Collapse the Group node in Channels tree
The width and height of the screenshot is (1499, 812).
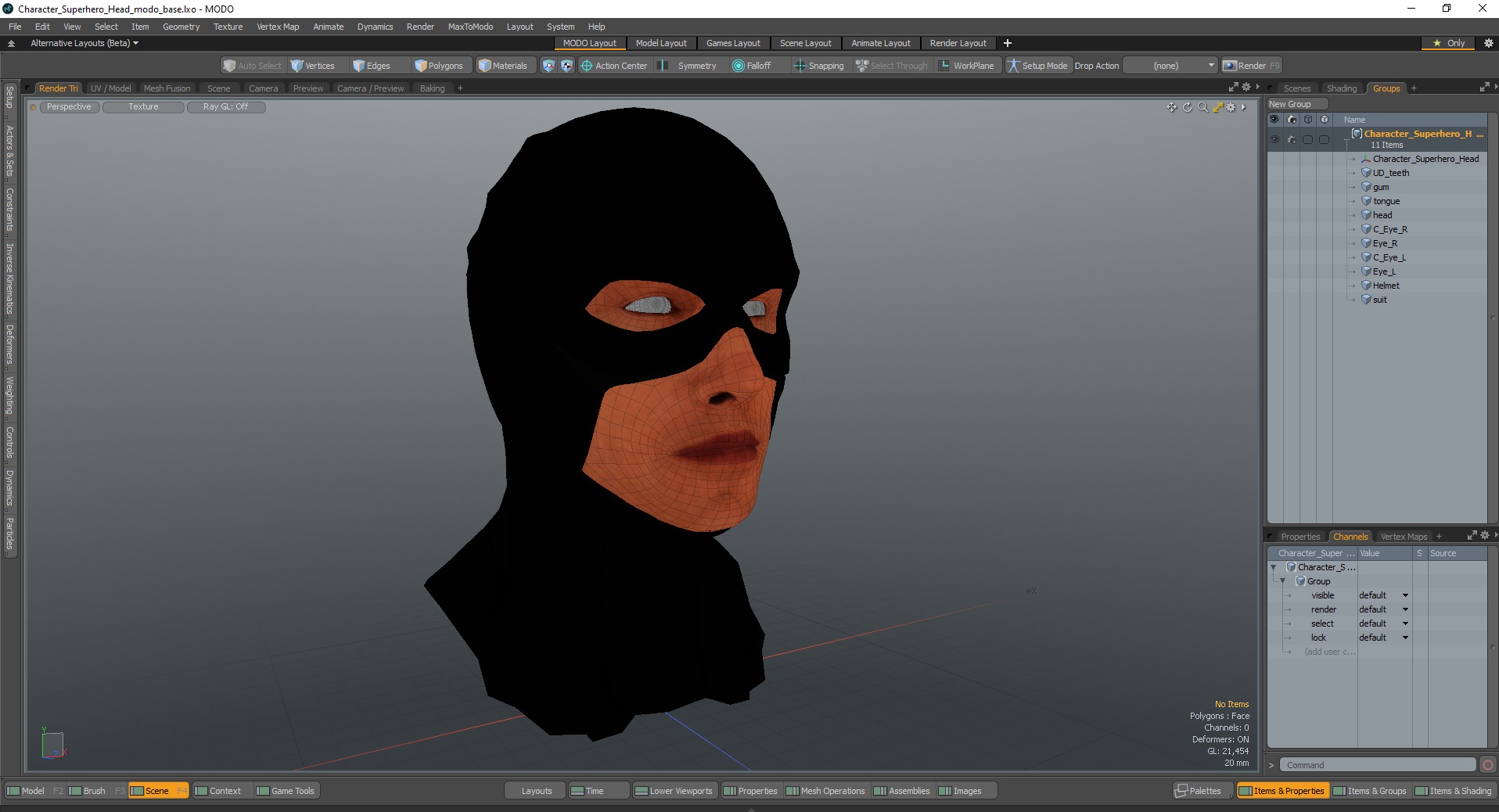click(1283, 581)
